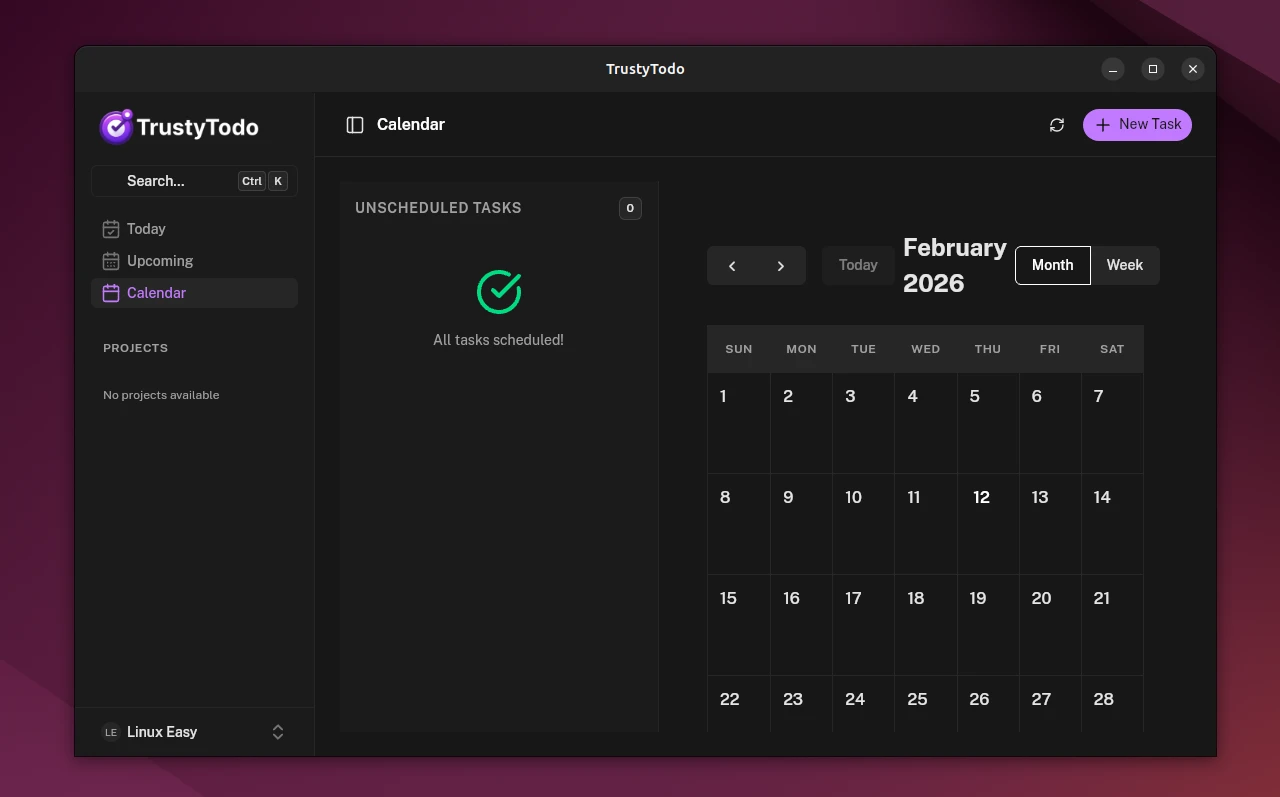Click the unscheduled tasks count badge
This screenshot has height=797, width=1280.
(630, 208)
